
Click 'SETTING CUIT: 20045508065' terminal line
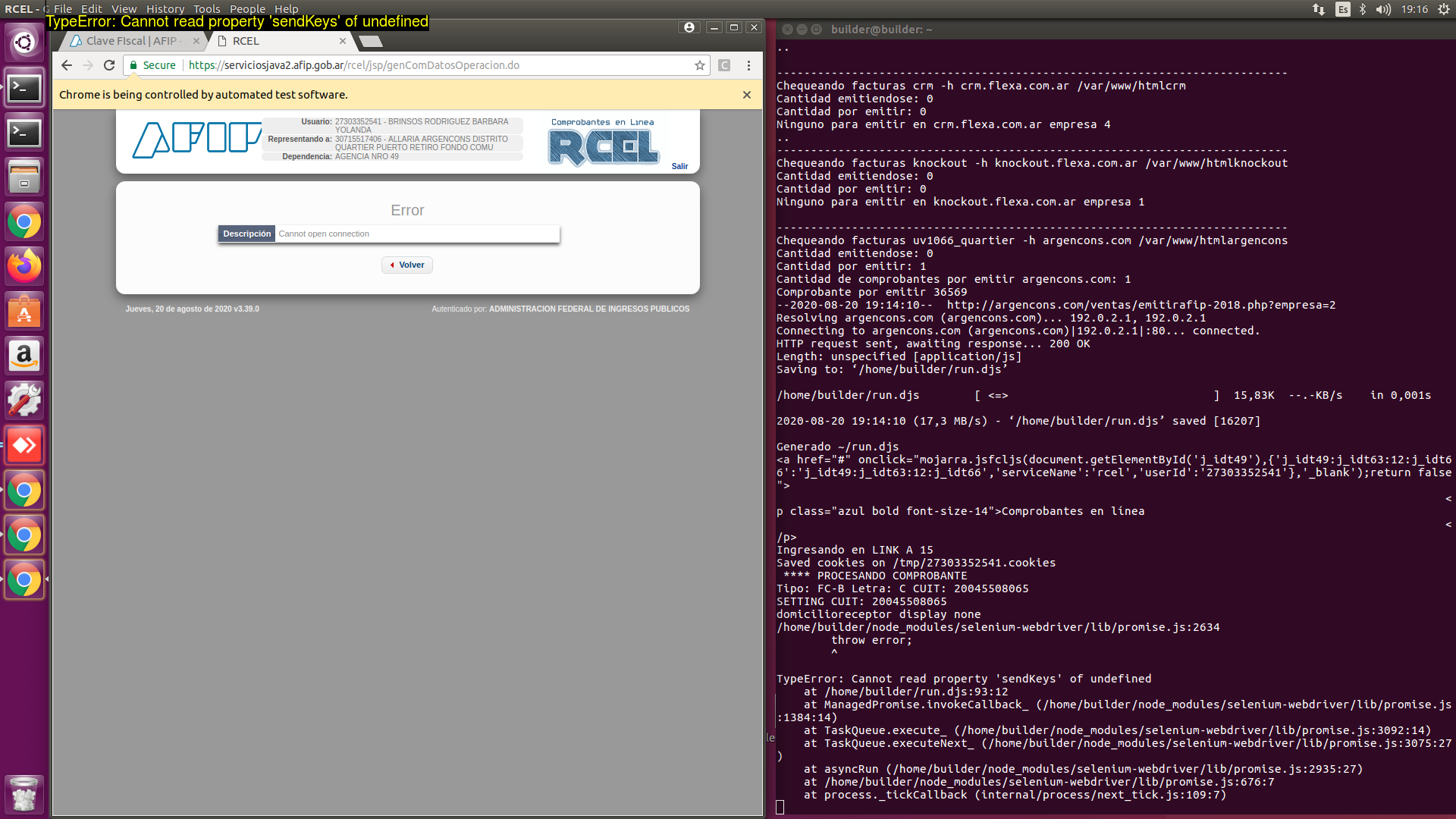click(x=861, y=601)
